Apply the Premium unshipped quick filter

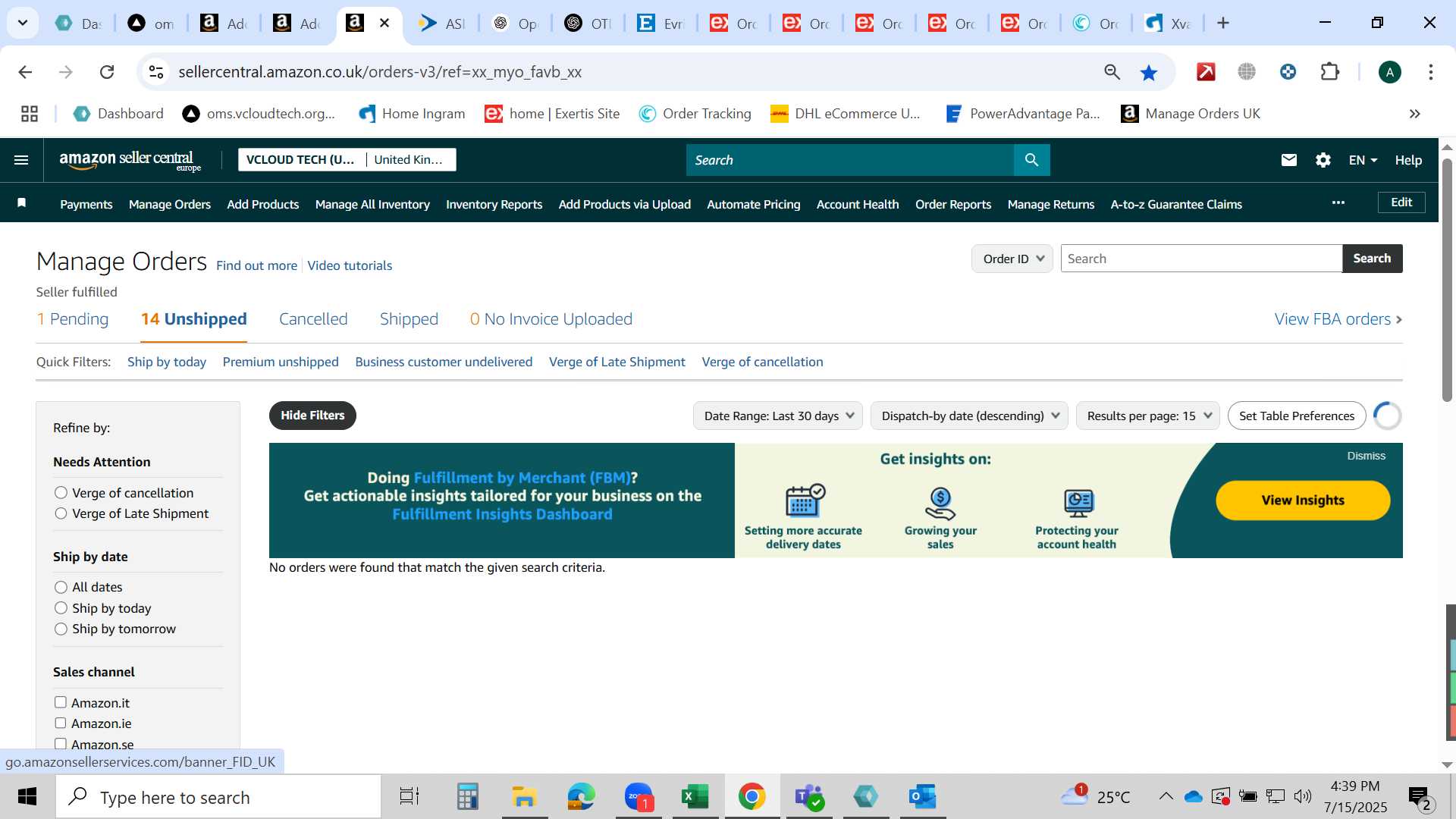pyautogui.click(x=281, y=362)
